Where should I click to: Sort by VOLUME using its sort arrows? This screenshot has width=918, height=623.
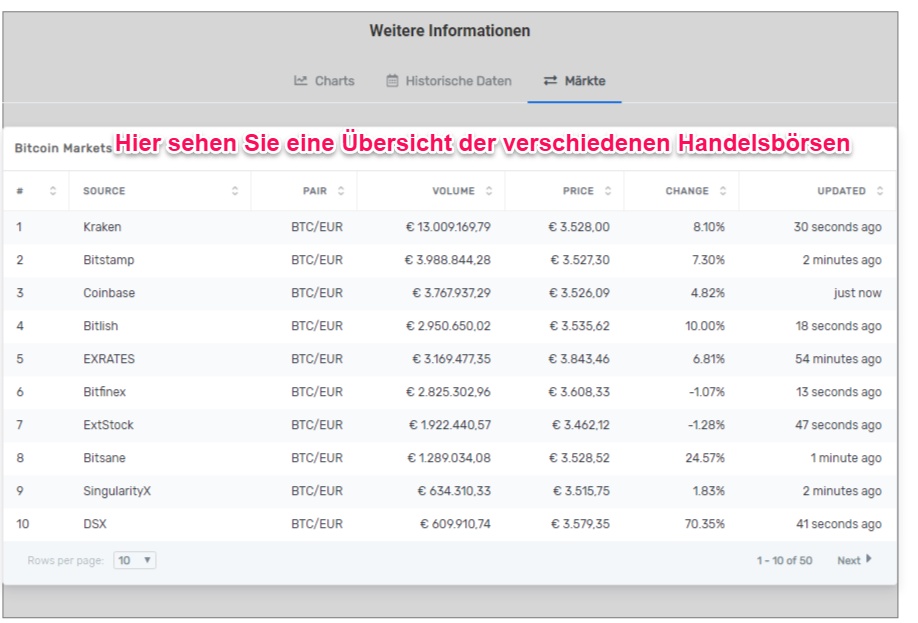489,191
